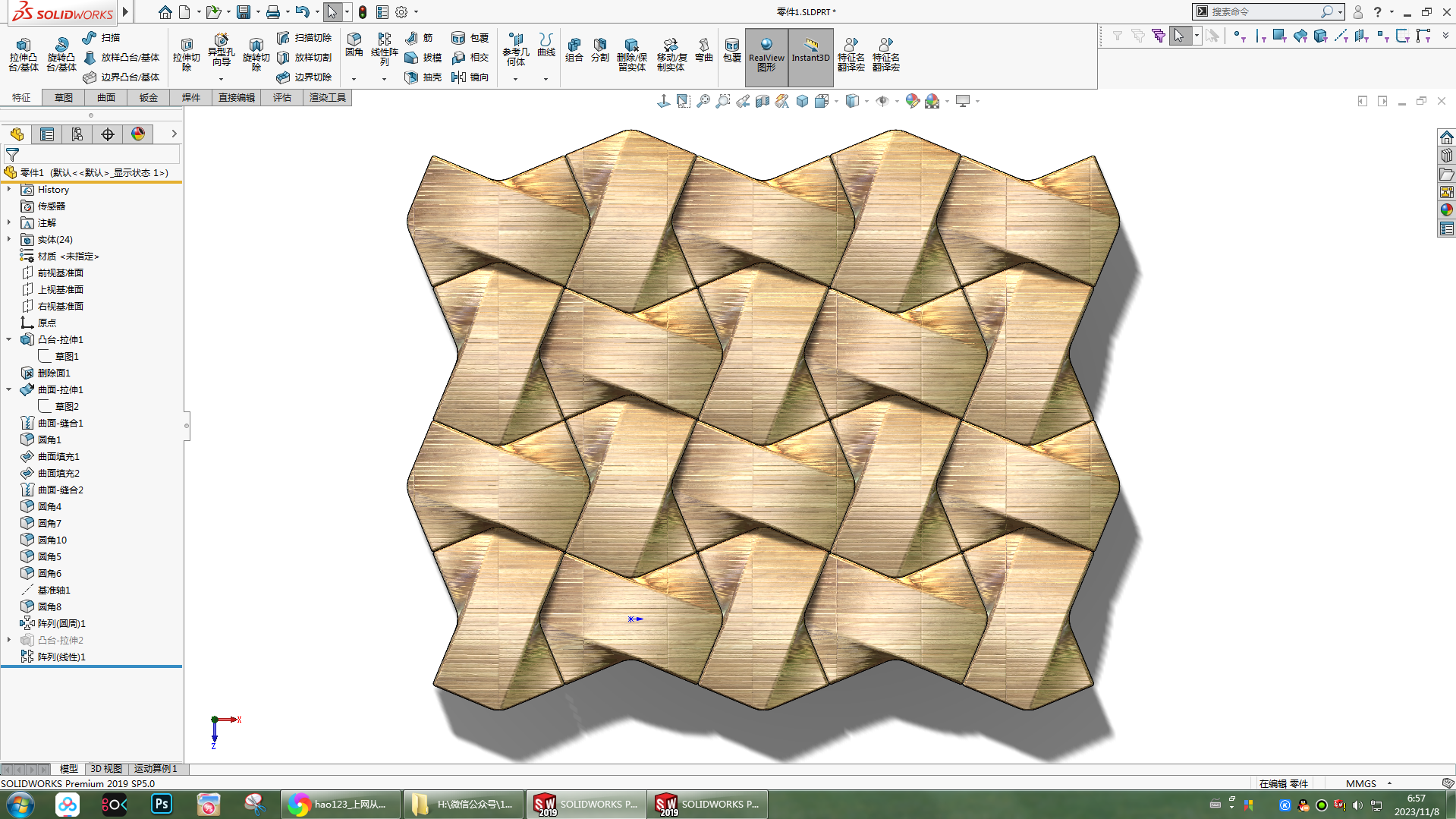Screen dimensions: 1456x819
Task: Open the PropertyManager tab icon
Action: click(47, 134)
